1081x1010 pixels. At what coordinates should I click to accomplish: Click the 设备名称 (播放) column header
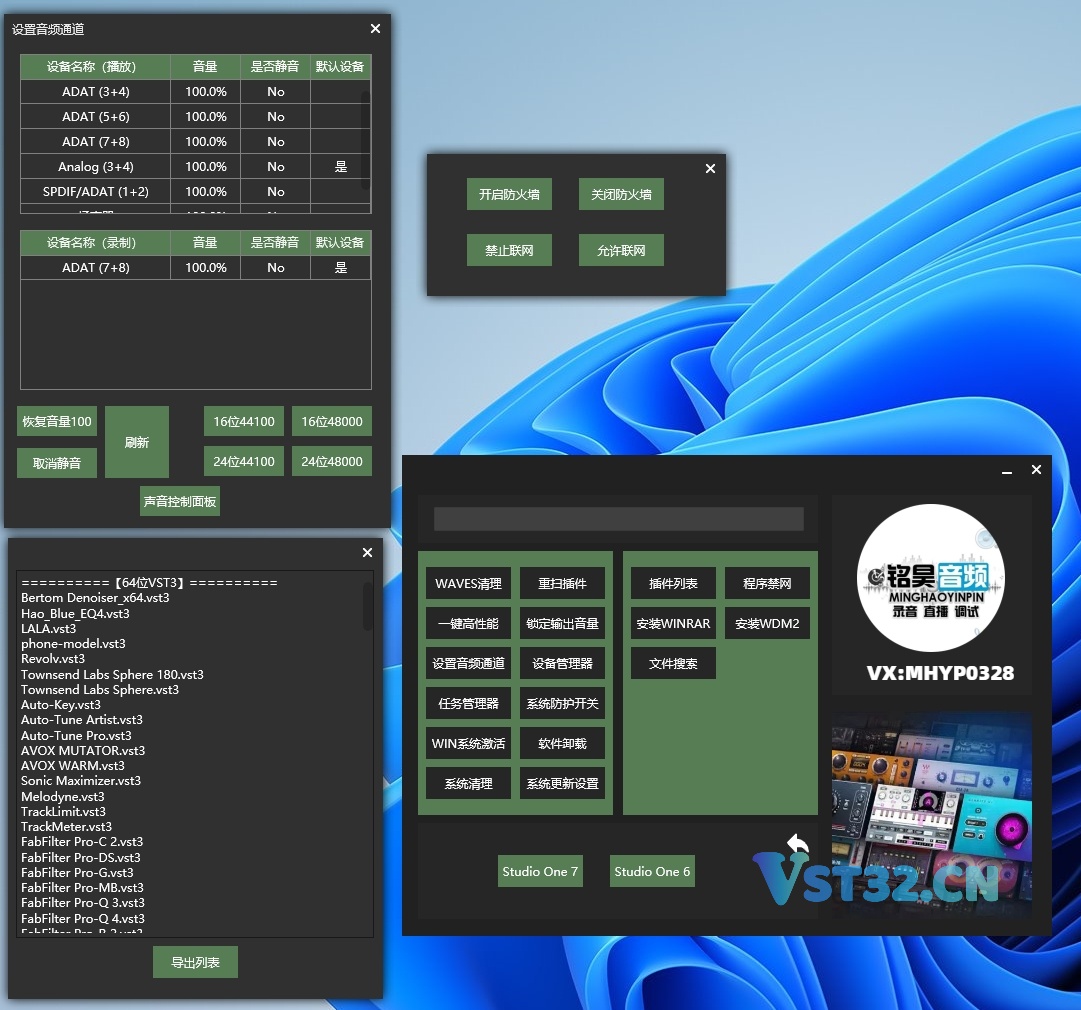coord(95,67)
